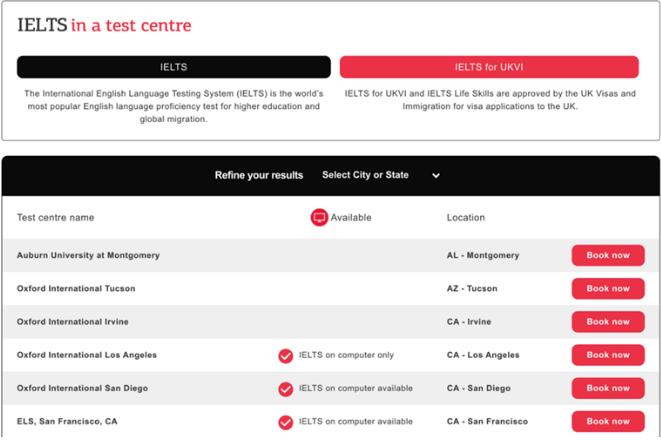Click the dropdown chevron arrow
This screenshot has height=440, width=661.
pos(436,176)
